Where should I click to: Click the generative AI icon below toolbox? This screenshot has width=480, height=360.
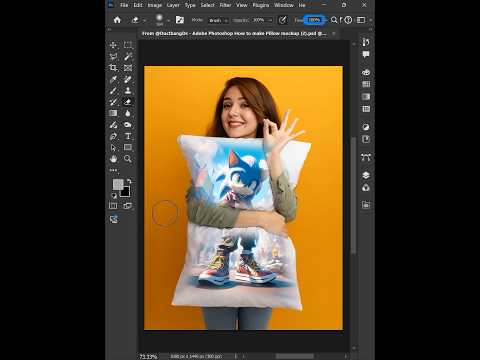click(x=114, y=219)
